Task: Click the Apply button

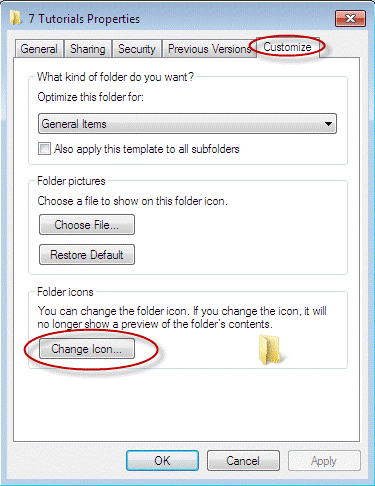Action: (x=324, y=461)
